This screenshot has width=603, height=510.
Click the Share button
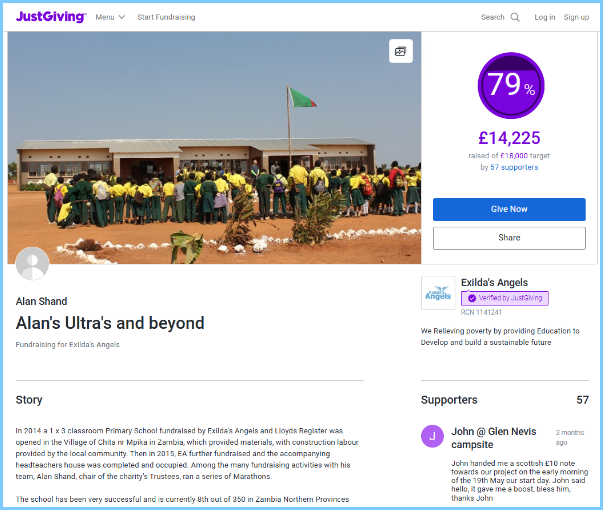tap(509, 238)
